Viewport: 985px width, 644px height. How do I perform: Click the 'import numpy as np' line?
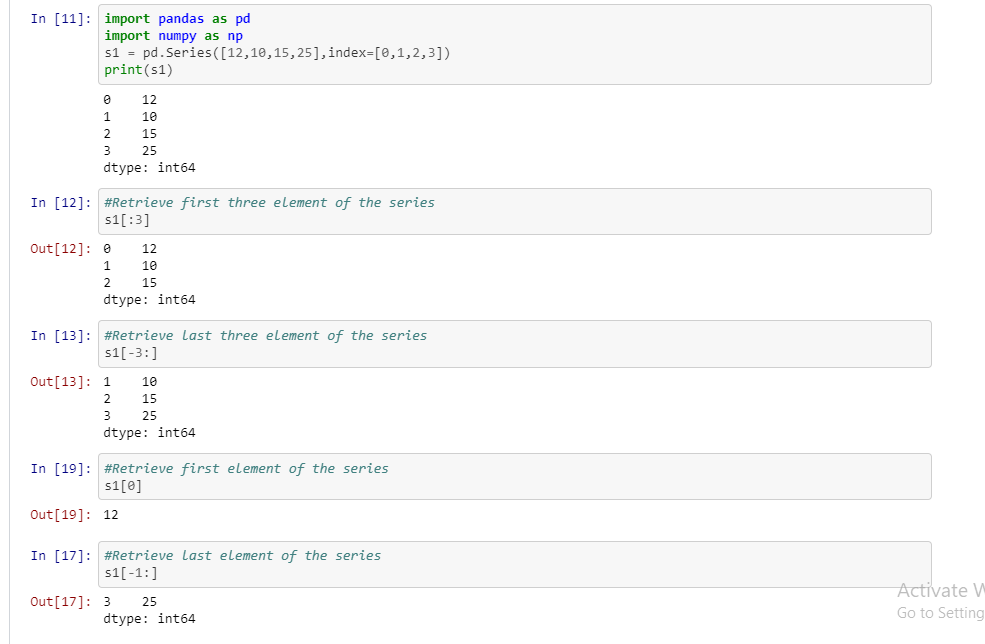click(173, 36)
